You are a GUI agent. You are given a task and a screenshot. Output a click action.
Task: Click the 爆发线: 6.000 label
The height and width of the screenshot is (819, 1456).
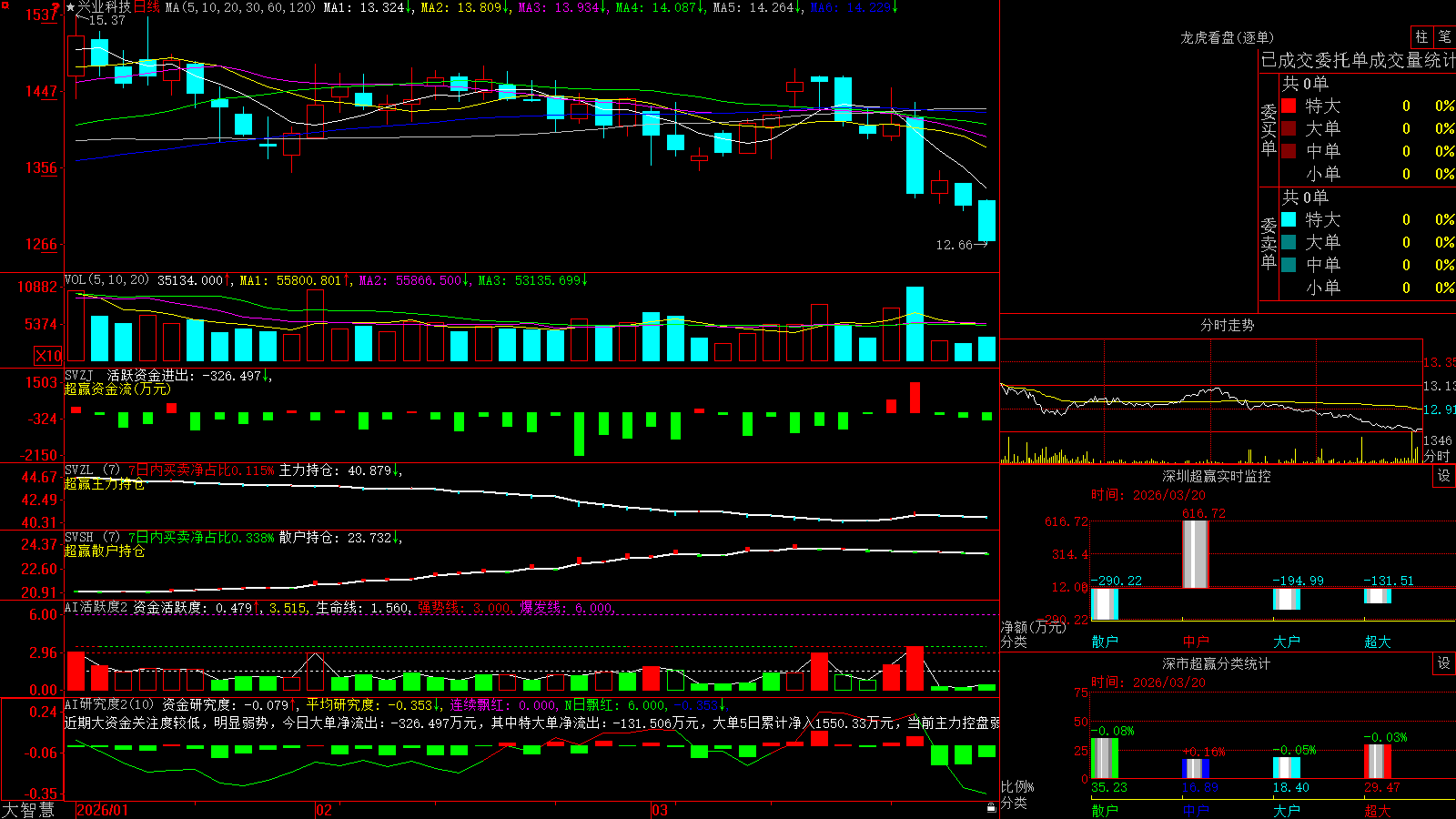566,607
